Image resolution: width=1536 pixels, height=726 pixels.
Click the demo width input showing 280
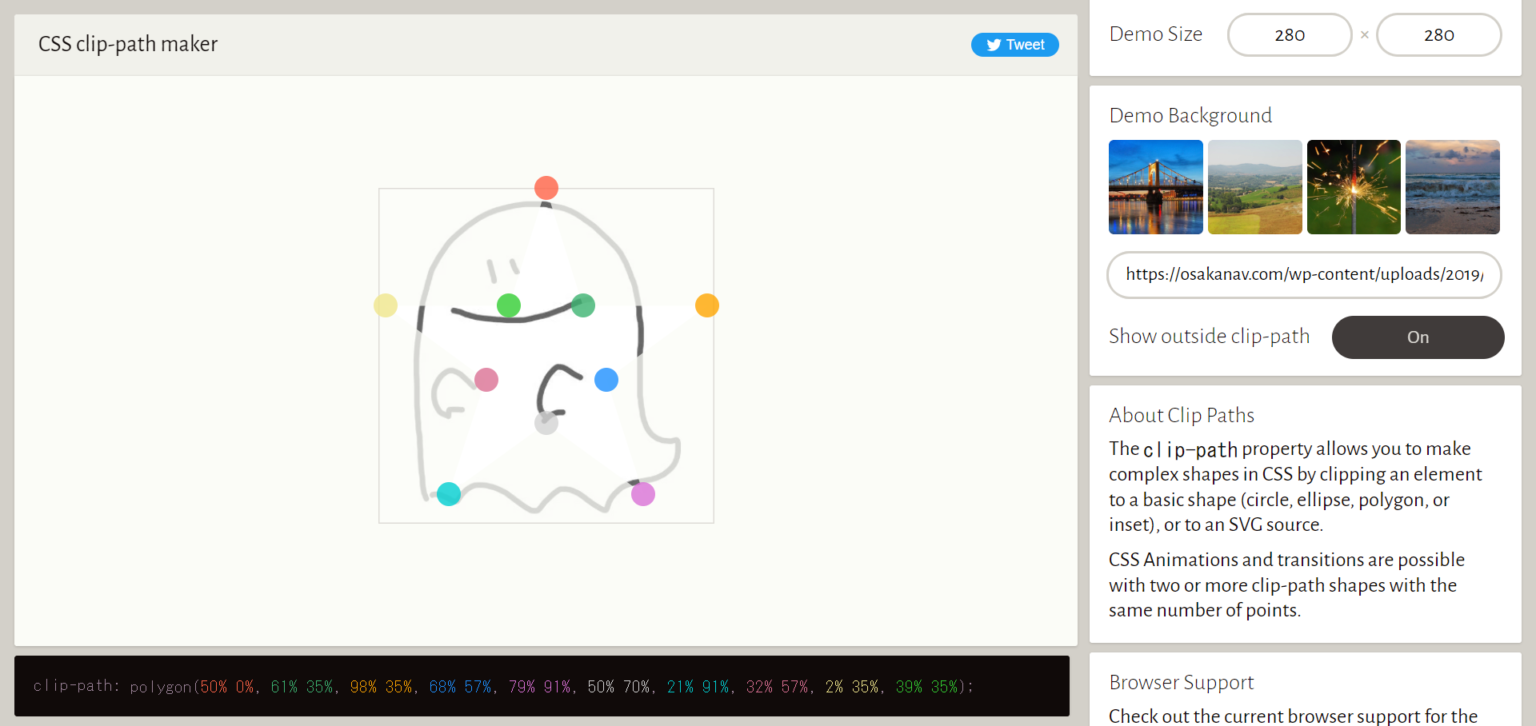(x=1289, y=34)
